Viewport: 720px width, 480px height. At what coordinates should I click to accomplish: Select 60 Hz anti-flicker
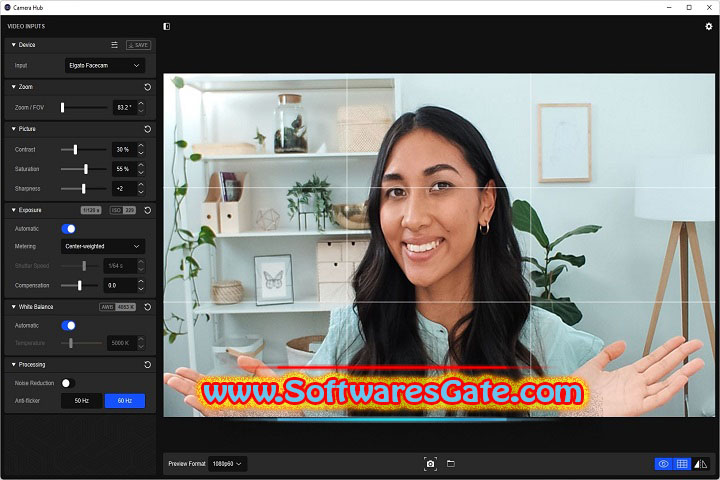[x=124, y=401]
